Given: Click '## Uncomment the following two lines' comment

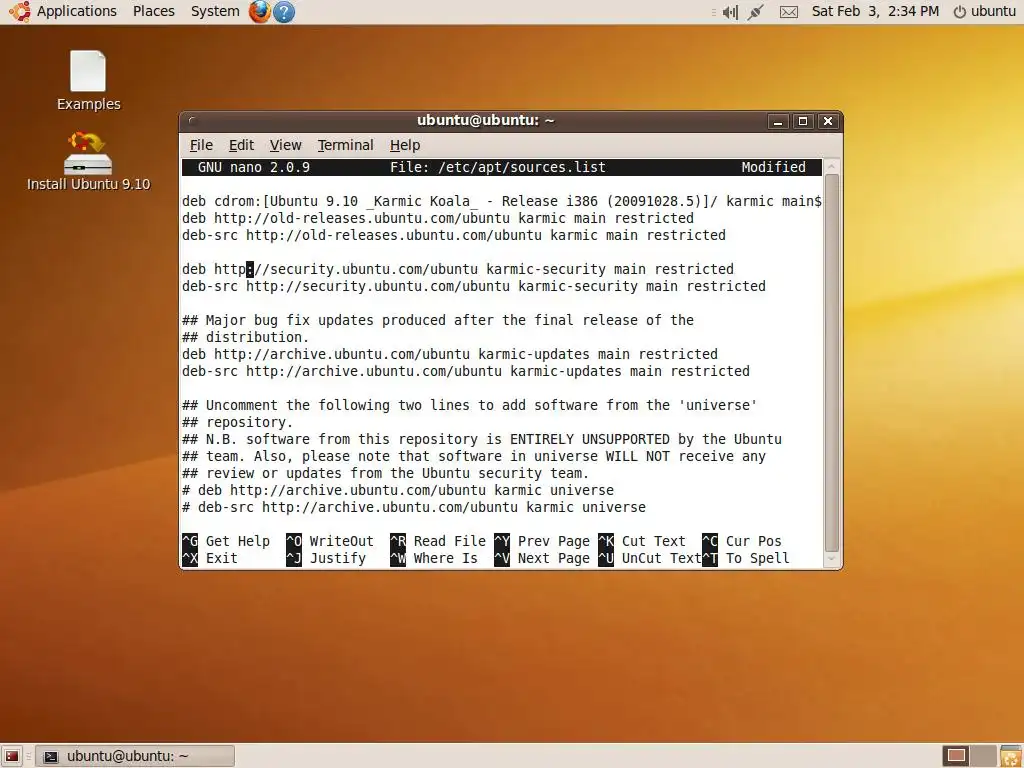Looking at the screenshot, I should coord(470,405).
